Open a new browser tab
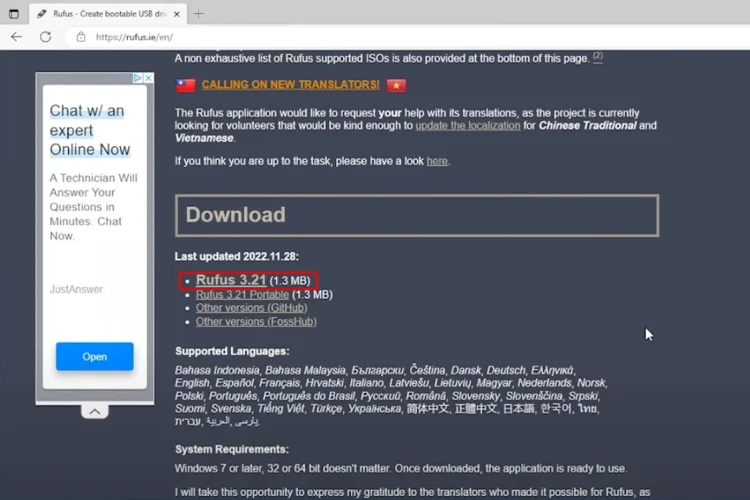Image resolution: width=750 pixels, height=500 pixels. [x=198, y=13]
